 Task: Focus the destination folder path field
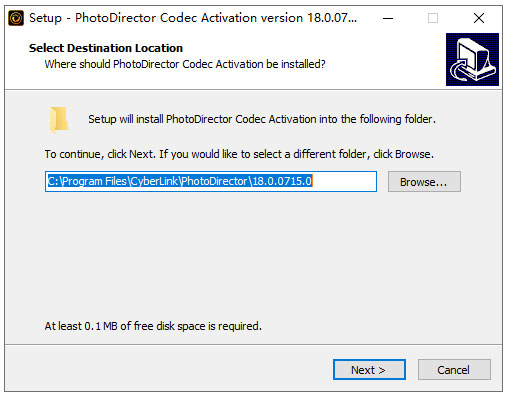(211, 182)
